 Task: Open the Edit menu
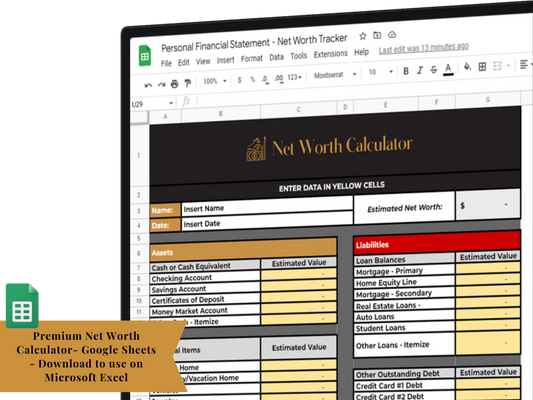[184, 63]
